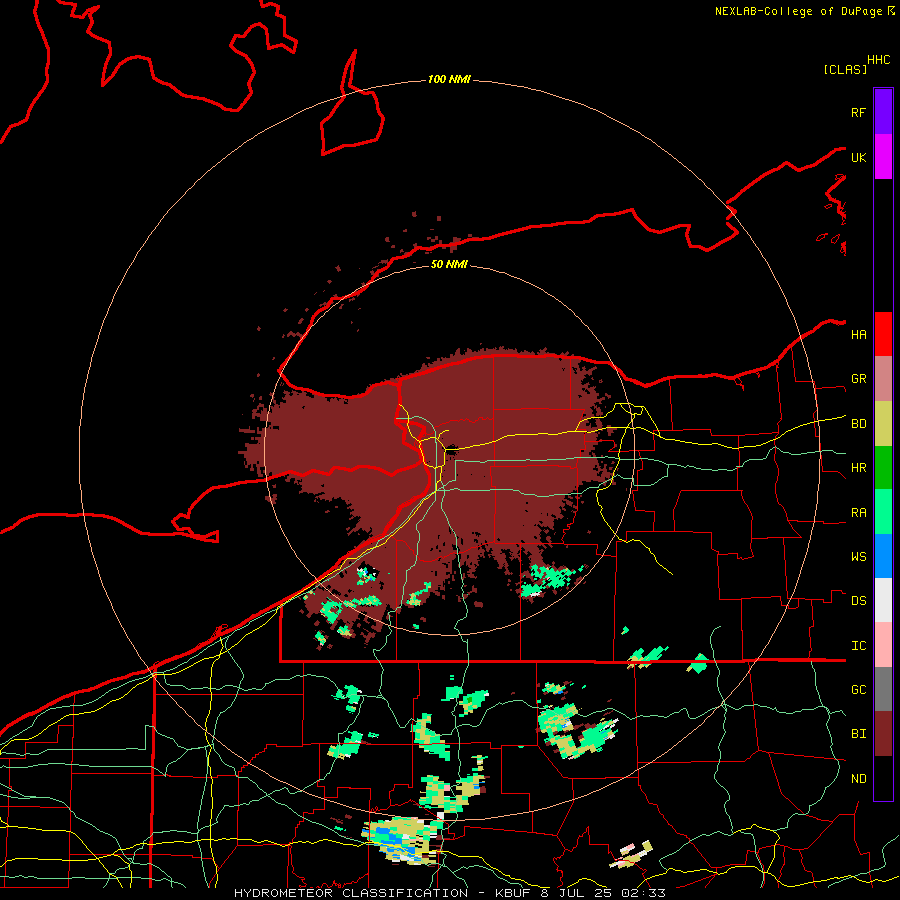This screenshot has height=900, width=900.
Task: Click the BD legend label
Action: pyautogui.click(x=858, y=424)
